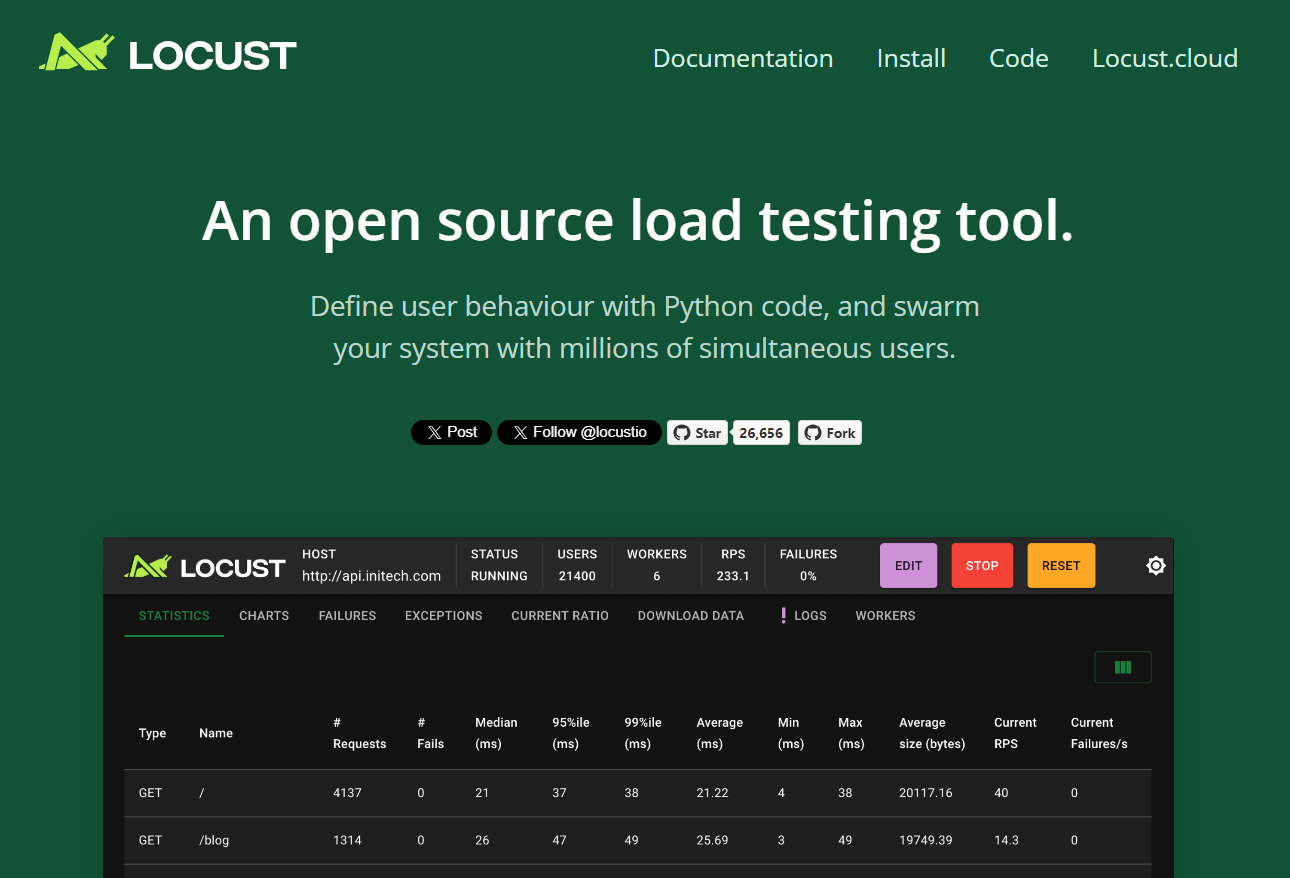
Task: Open the 26,656 stargazers count link
Action: coord(761,433)
